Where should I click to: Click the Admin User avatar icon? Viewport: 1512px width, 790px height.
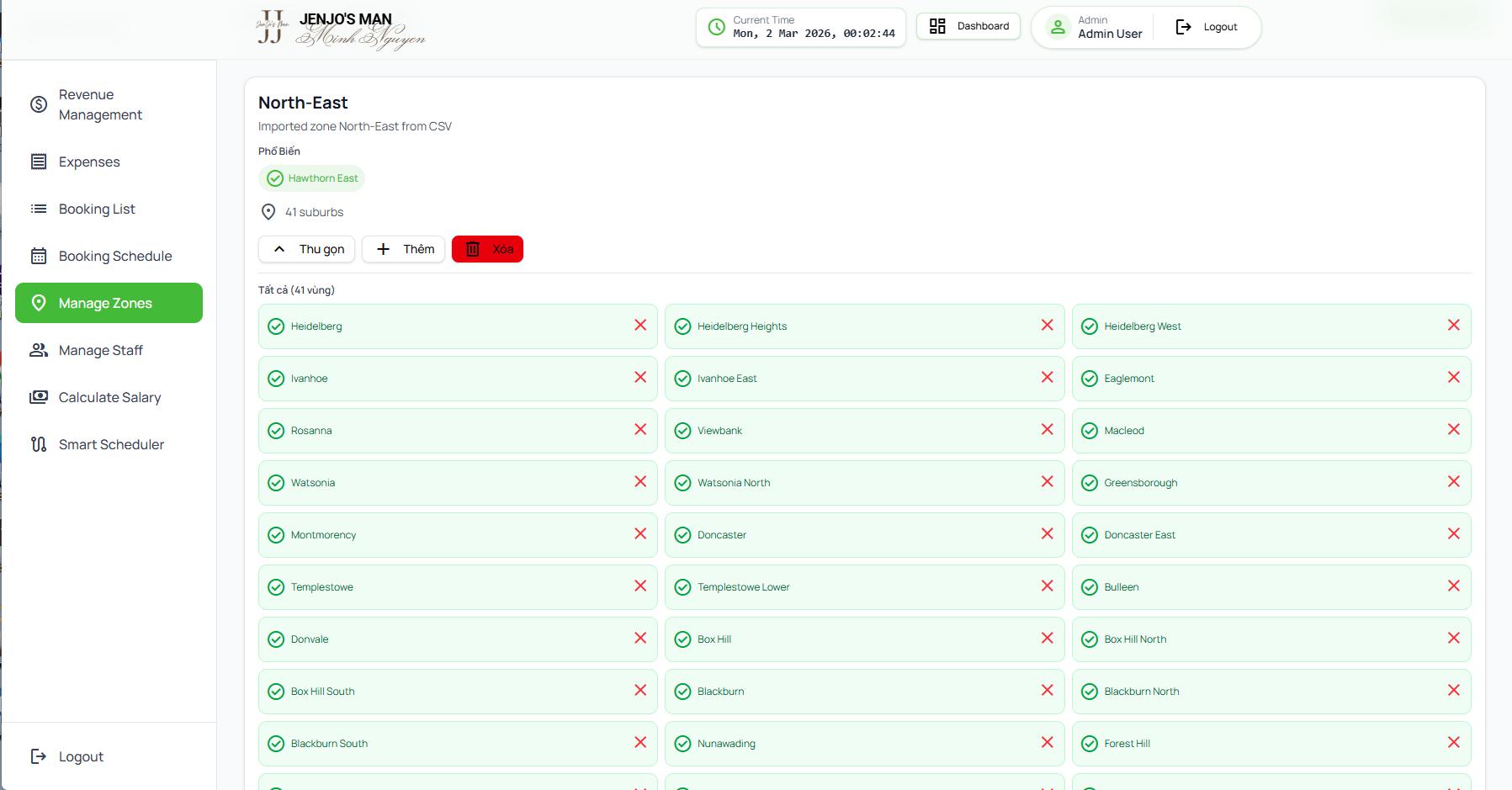click(1058, 27)
